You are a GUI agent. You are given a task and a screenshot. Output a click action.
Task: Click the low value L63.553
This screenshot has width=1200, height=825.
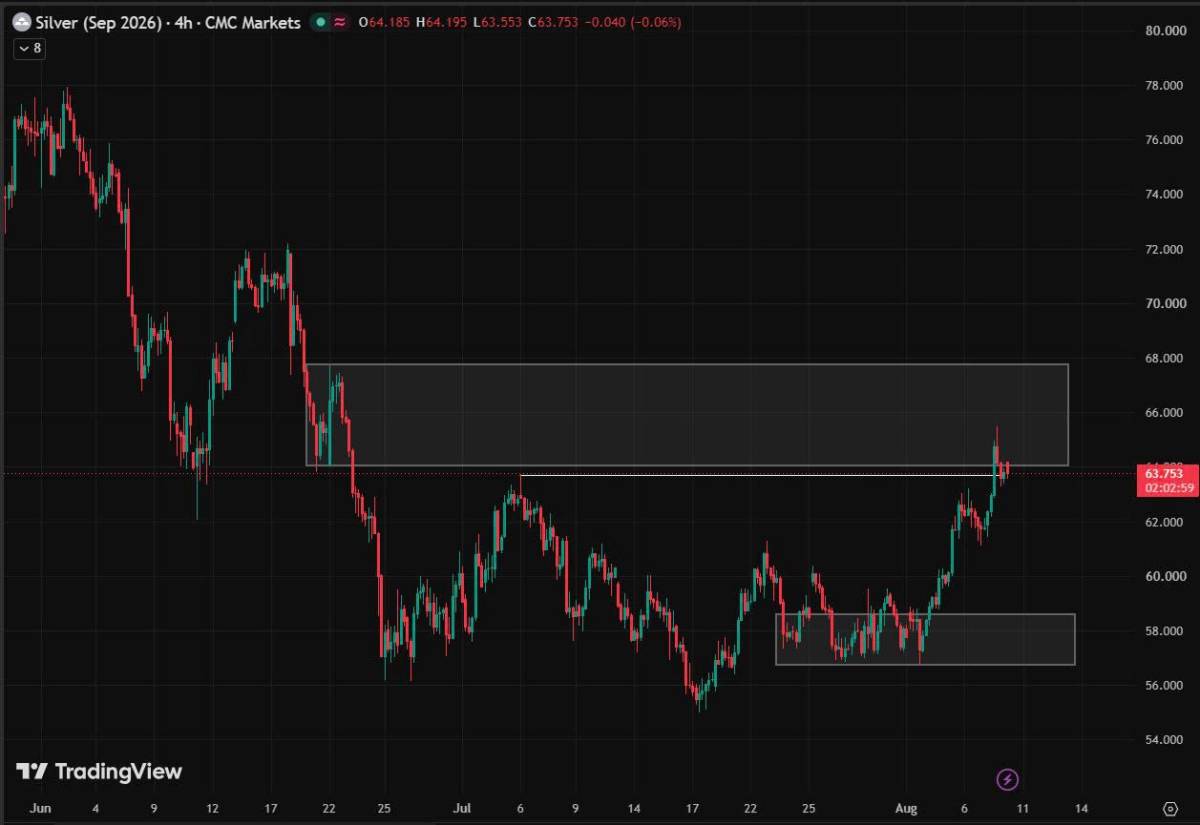(x=498, y=22)
